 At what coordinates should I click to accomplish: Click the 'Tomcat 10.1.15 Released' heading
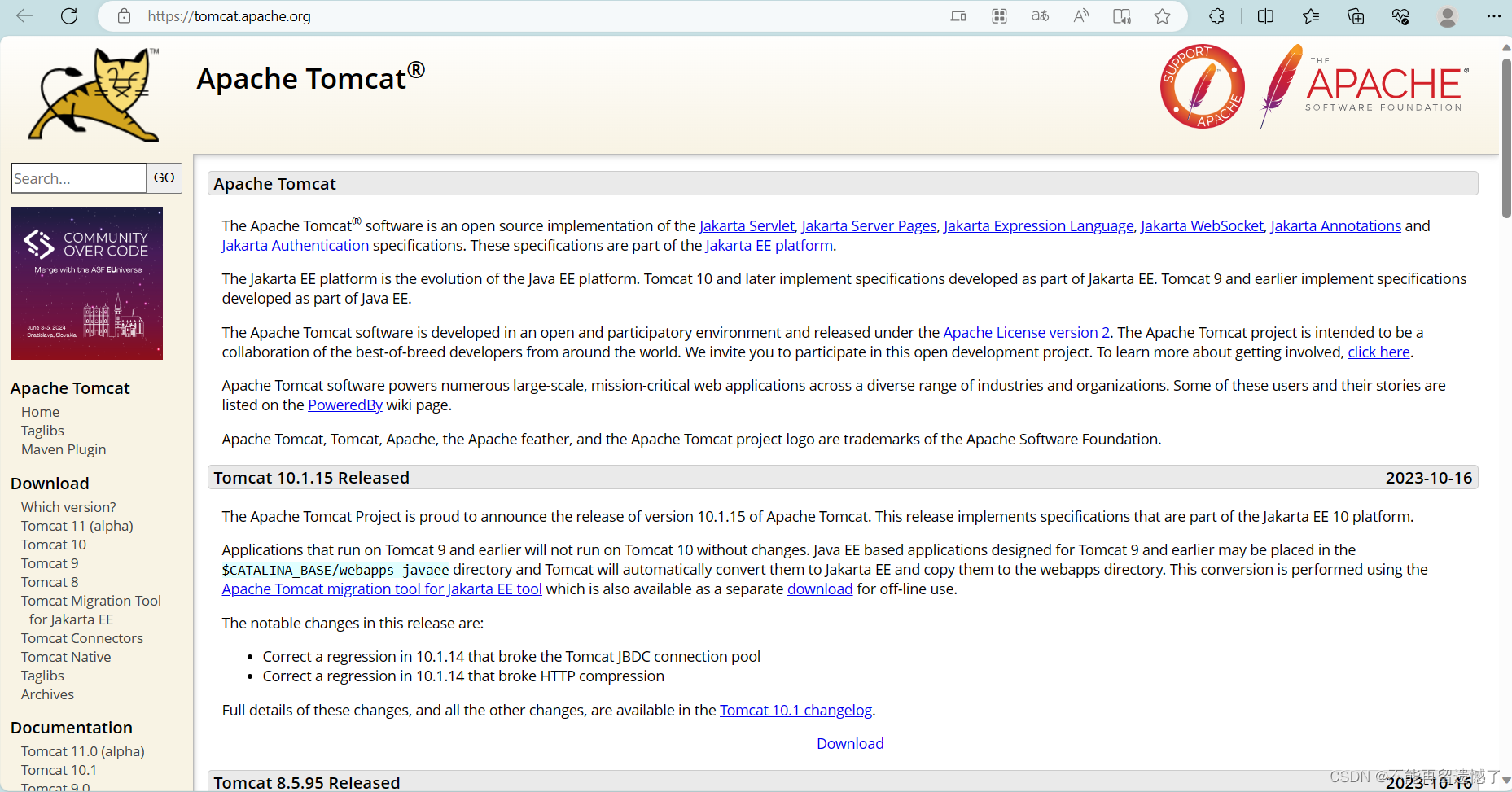coord(311,478)
